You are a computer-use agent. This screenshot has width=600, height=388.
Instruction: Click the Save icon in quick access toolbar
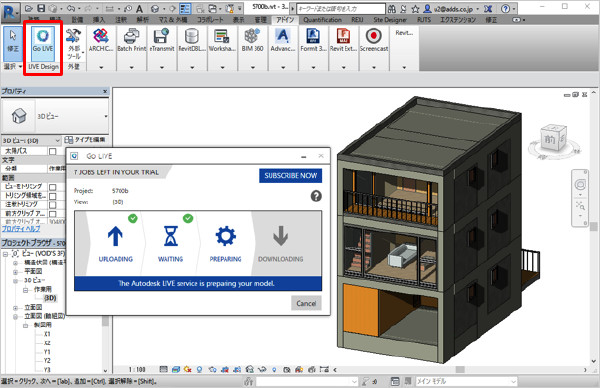click(41, 8)
